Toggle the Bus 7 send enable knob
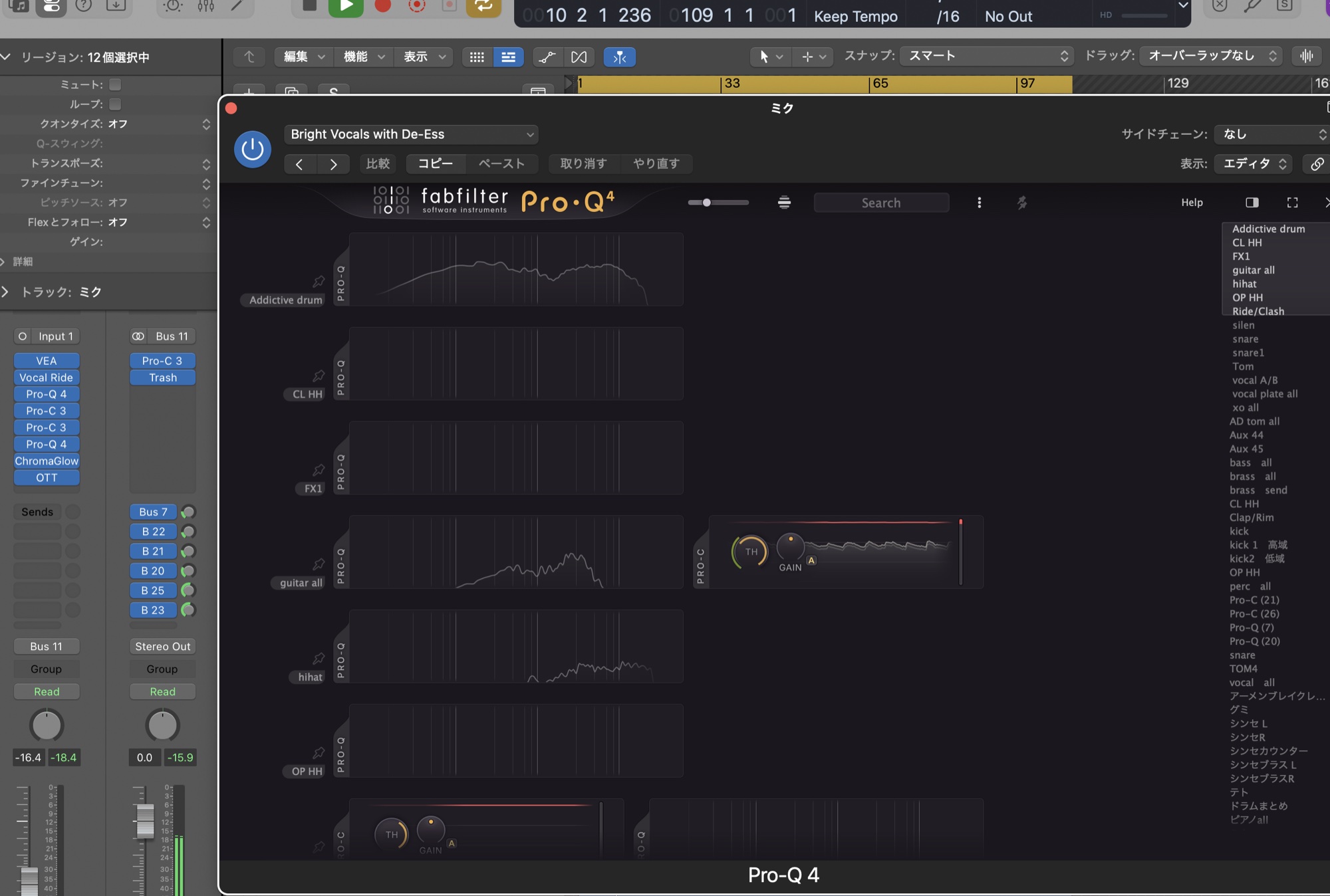This screenshot has height=896, width=1330. coord(188,512)
